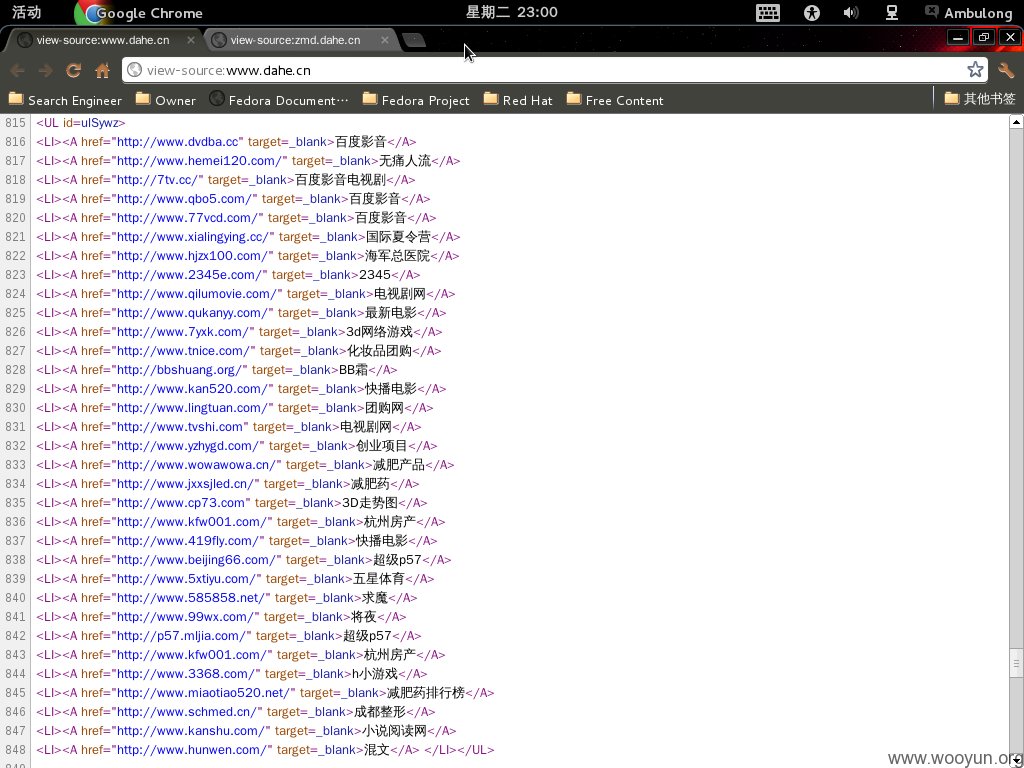
Task: Click the http://www.kanshu.com/ link
Action: pyautogui.click(x=191, y=730)
